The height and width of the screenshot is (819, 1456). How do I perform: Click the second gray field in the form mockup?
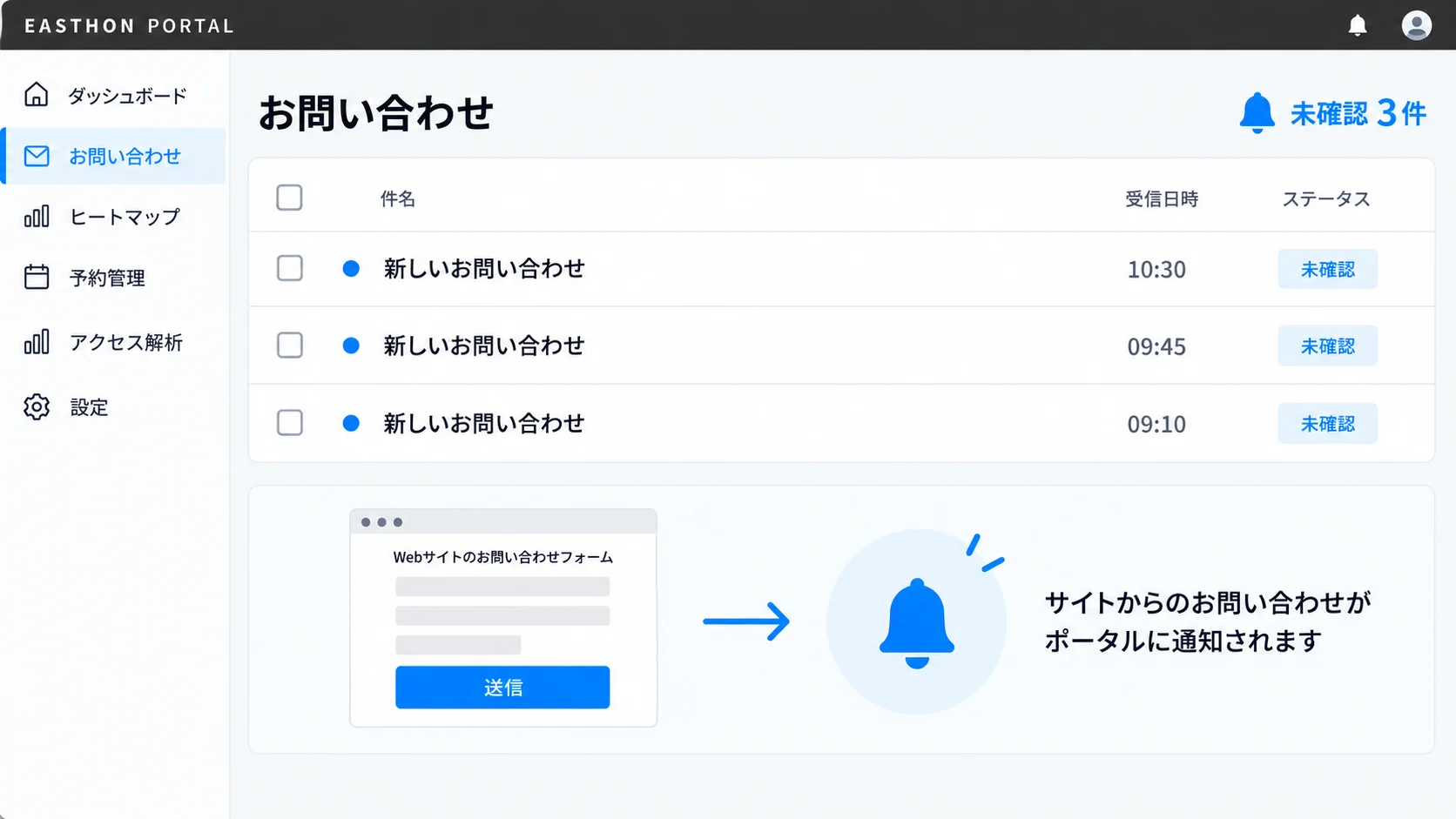pyautogui.click(x=502, y=616)
